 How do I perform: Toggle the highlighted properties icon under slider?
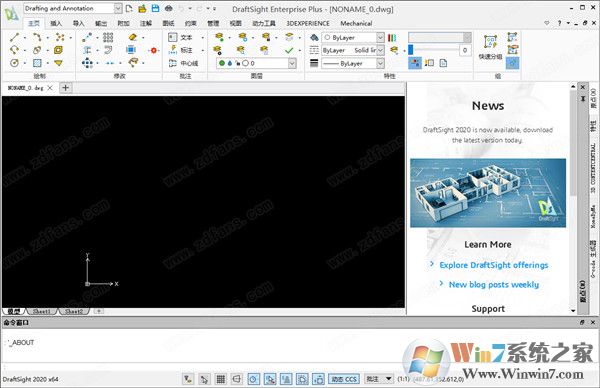(415, 63)
